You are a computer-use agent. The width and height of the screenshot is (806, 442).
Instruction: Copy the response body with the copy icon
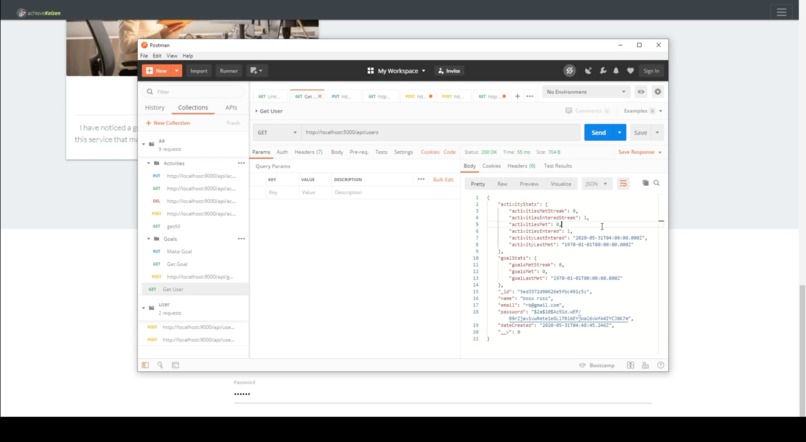pyautogui.click(x=645, y=183)
